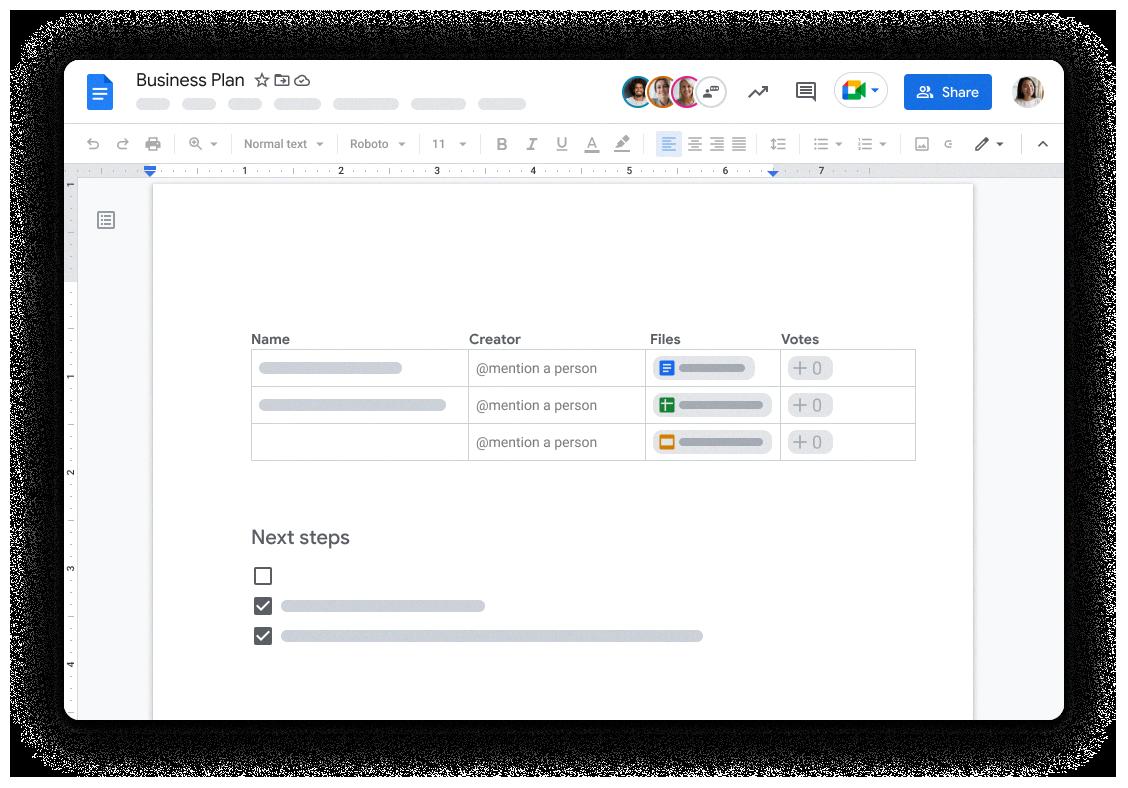Click the undo icon
The height and width of the screenshot is (788, 1128).
click(x=93, y=143)
